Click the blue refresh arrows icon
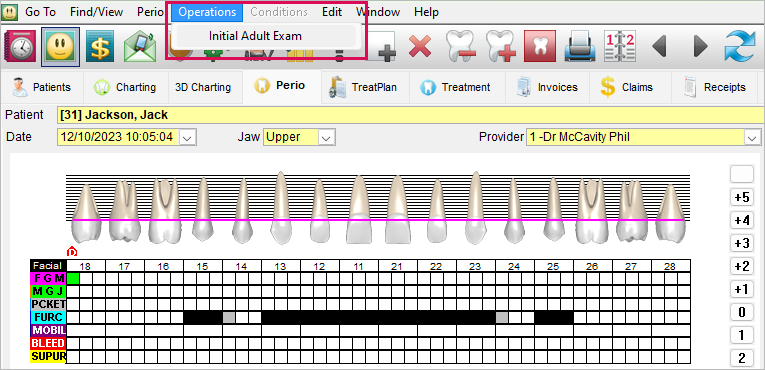 point(740,46)
